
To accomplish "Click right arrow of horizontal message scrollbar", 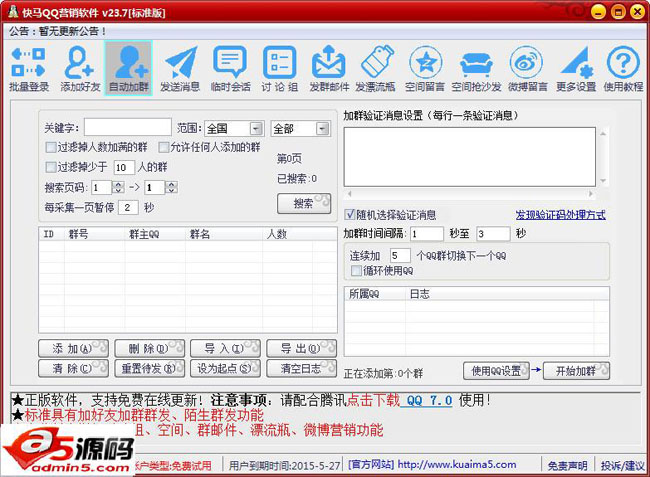I will (591, 194).
